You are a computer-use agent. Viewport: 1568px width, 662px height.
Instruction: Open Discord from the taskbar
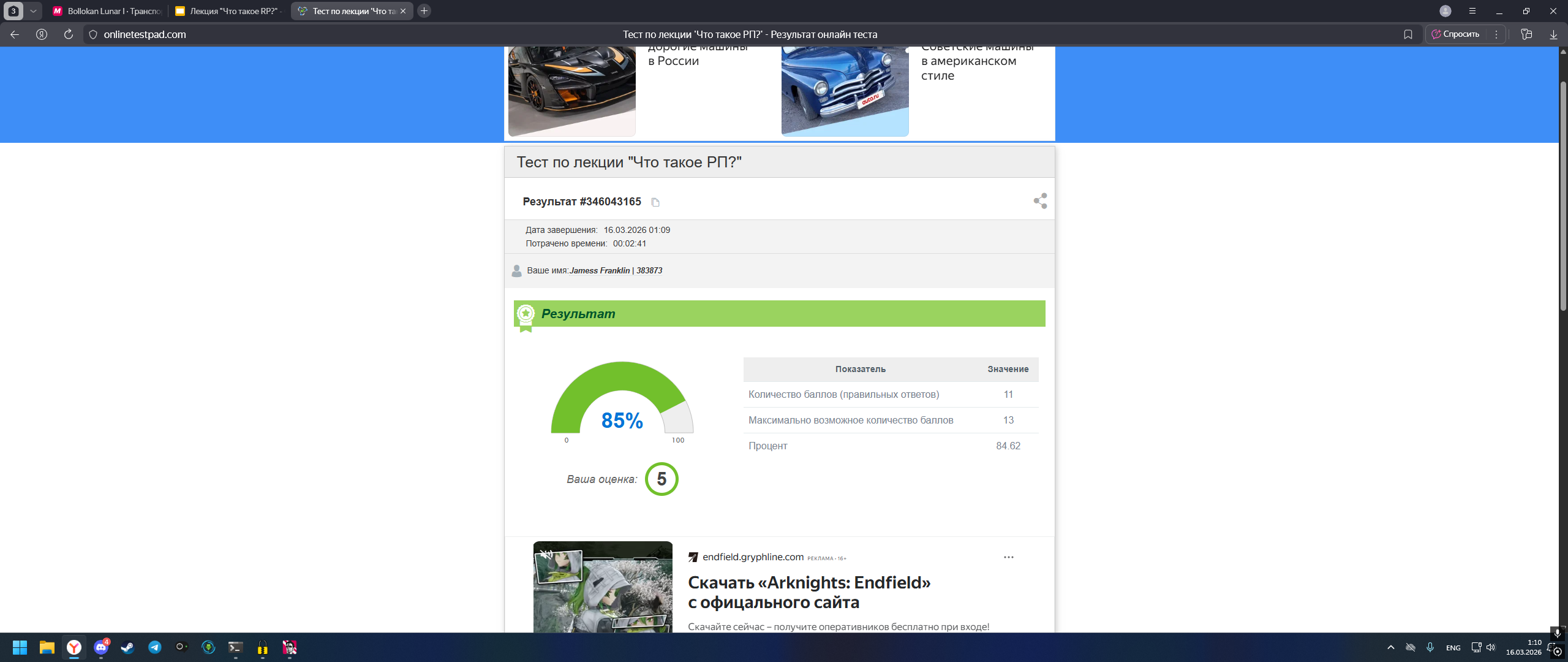[x=101, y=647]
